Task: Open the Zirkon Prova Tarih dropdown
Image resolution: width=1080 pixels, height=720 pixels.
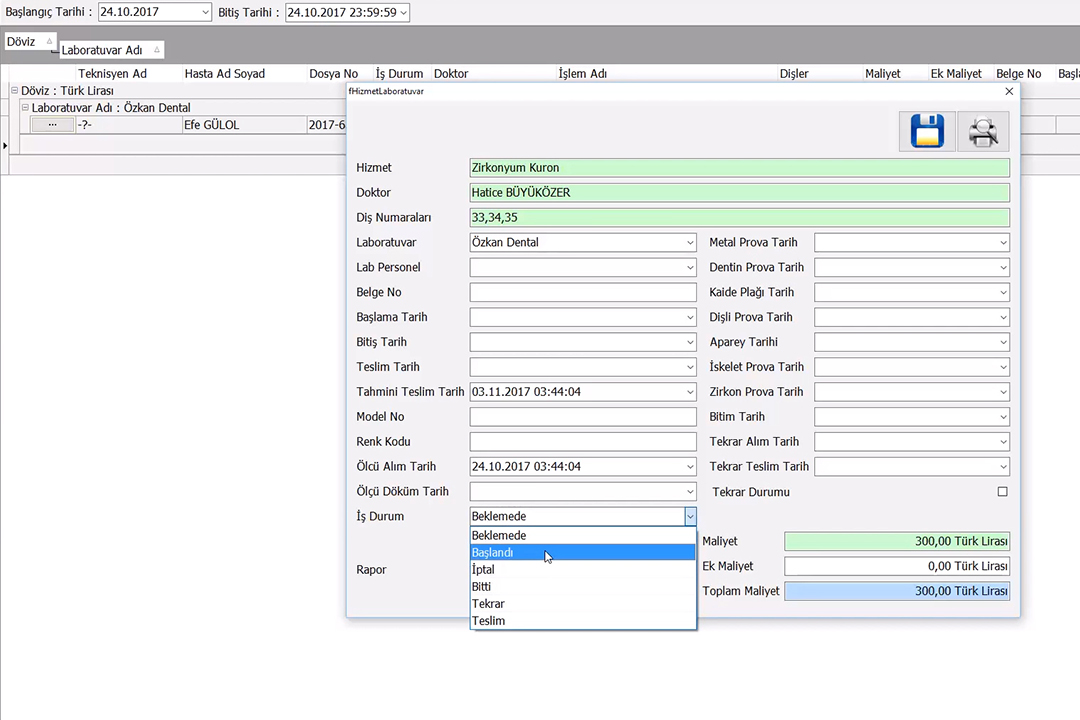Action: [x=1004, y=391]
